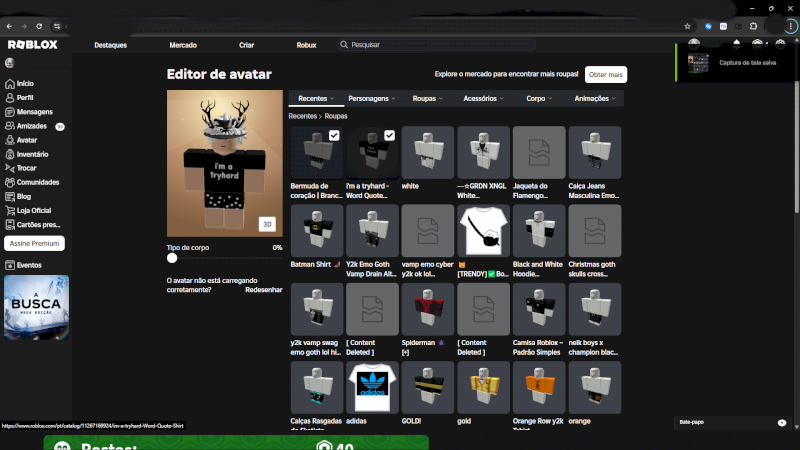
Task: Open Blog in sidebar
Action: click(18, 196)
